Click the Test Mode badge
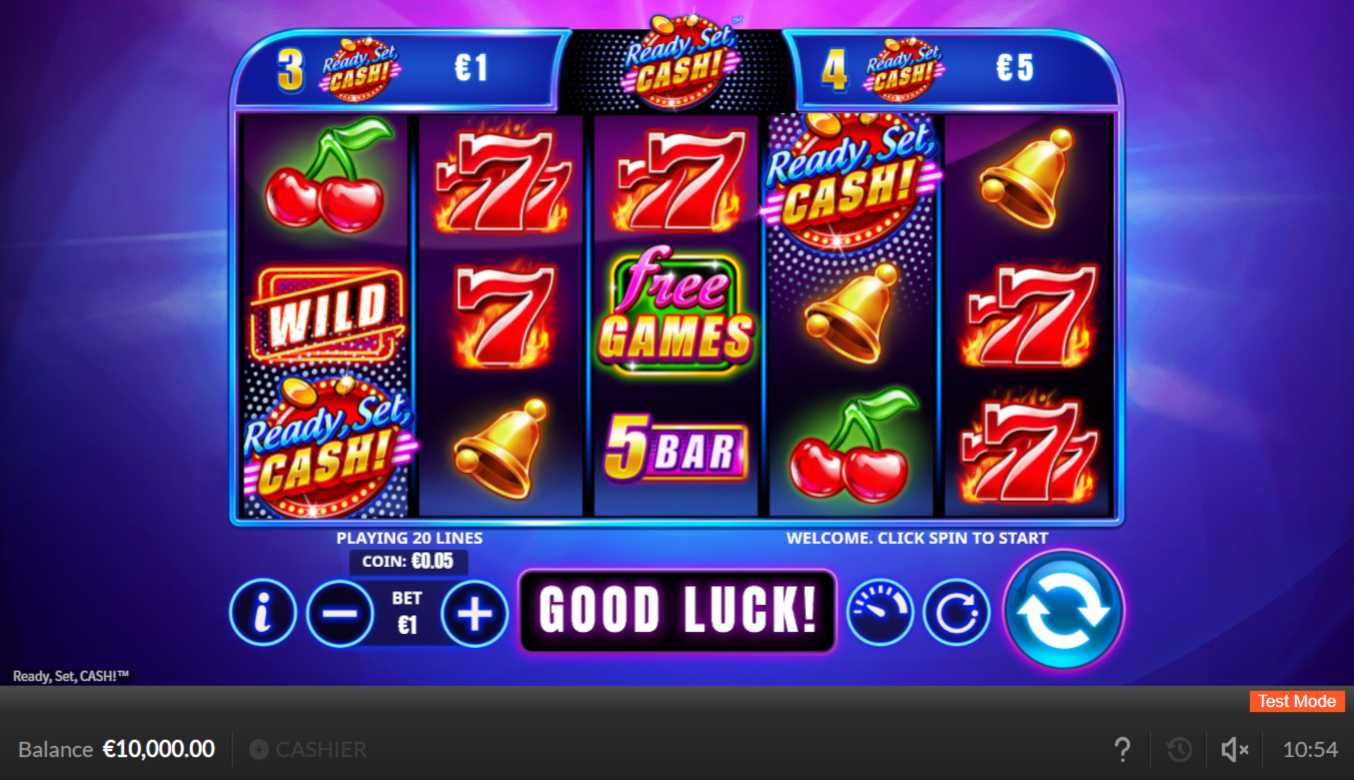This screenshot has height=780, width=1354. (x=1297, y=701)
